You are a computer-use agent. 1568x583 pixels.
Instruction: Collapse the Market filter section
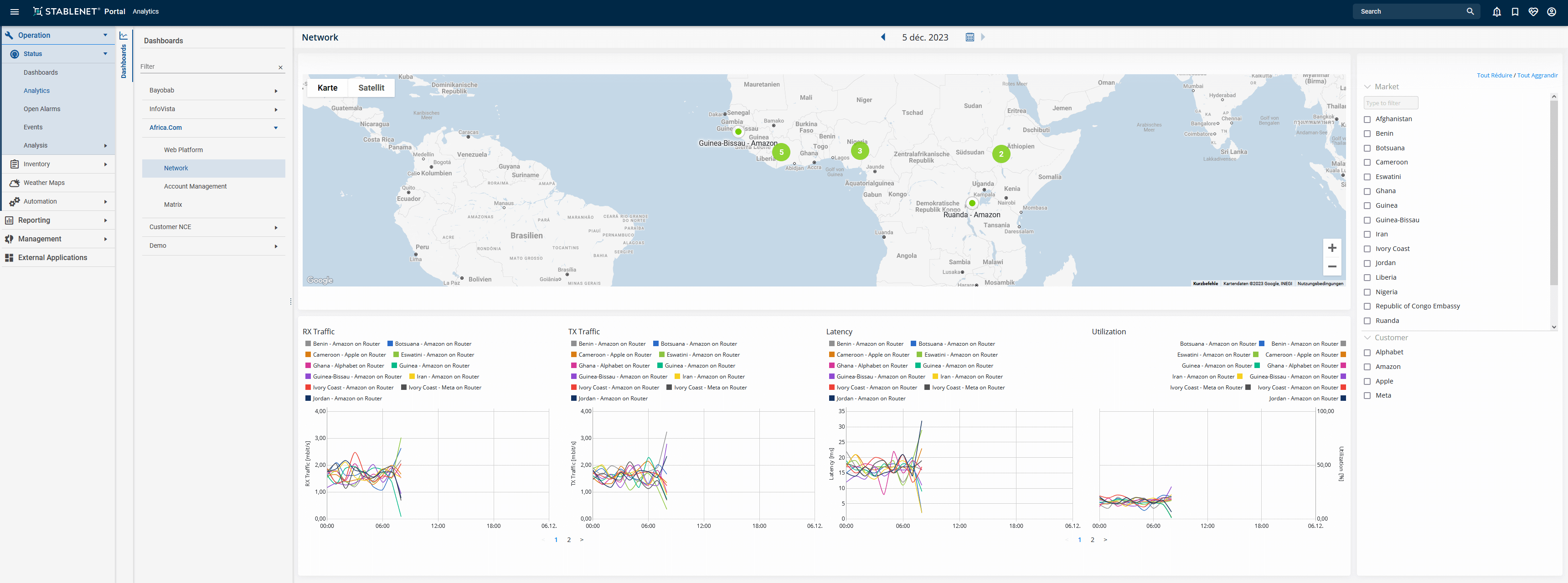1367,87
